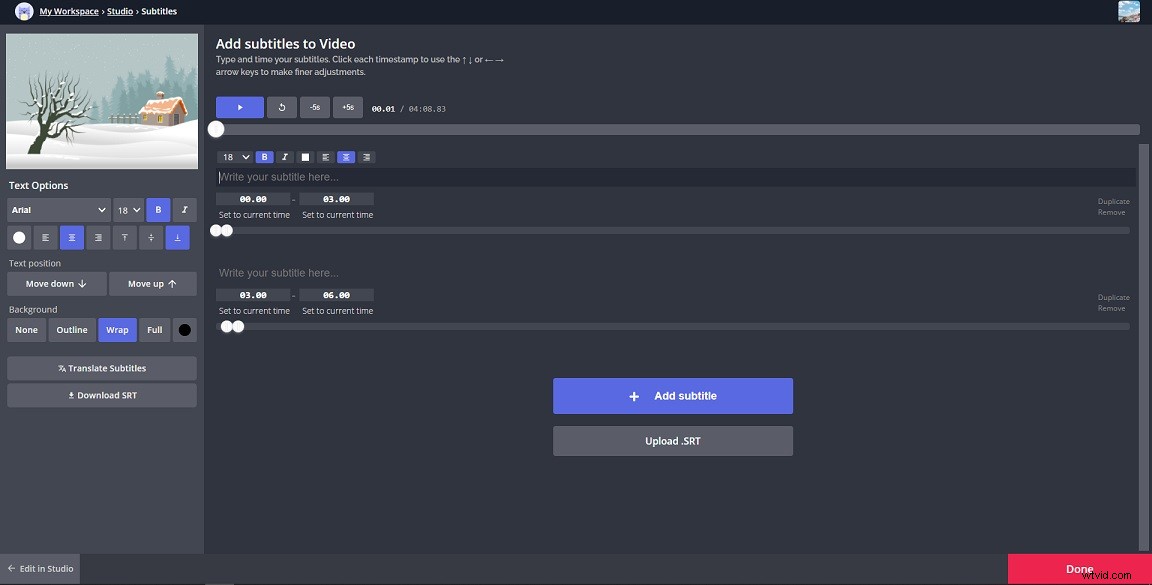Screen dimensions: 1152x585
Task: Set vertical position to top
Action: (x=124, y=237)
